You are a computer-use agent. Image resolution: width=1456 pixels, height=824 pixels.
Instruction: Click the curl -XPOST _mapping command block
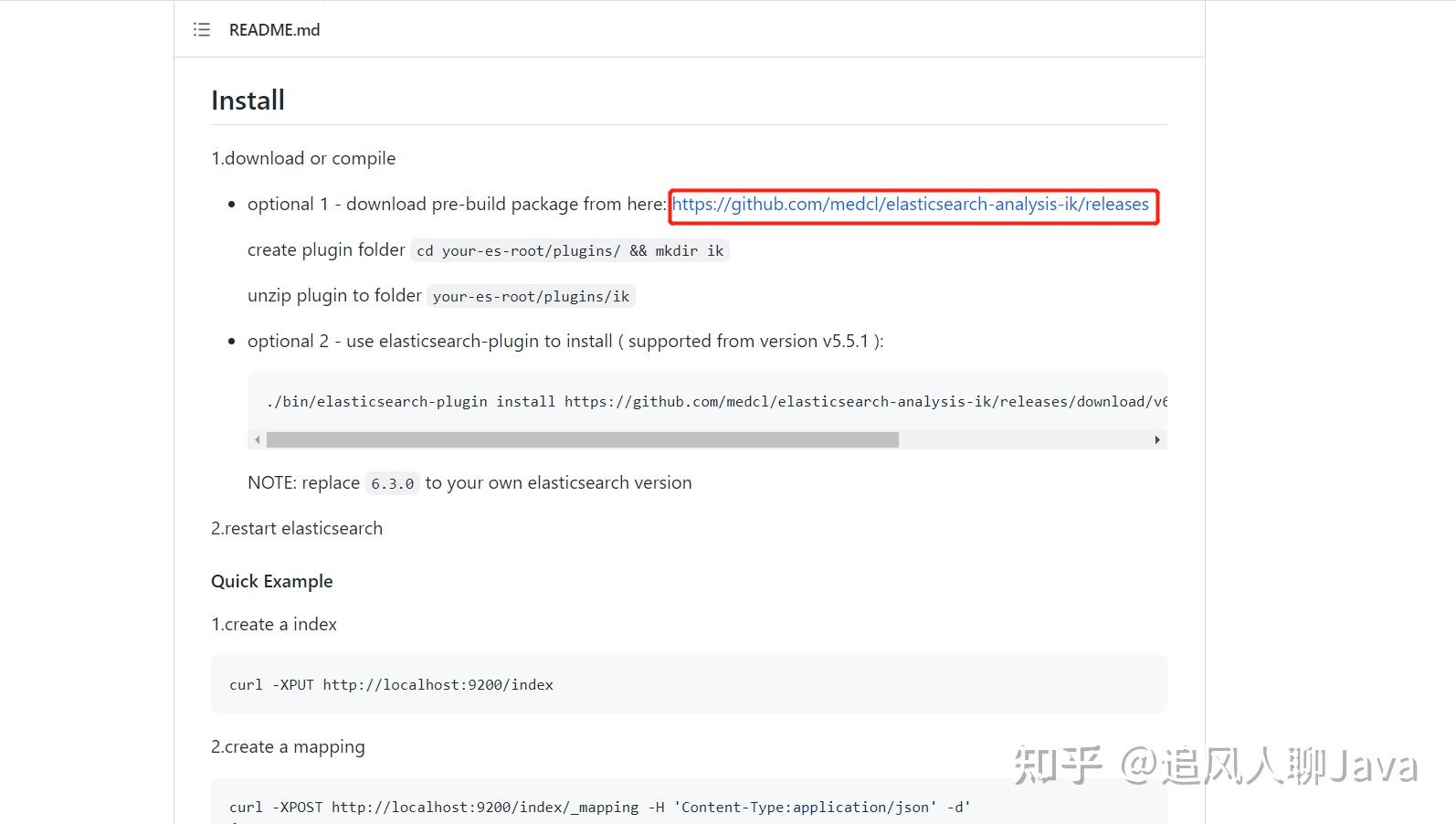tap(689, 801)
